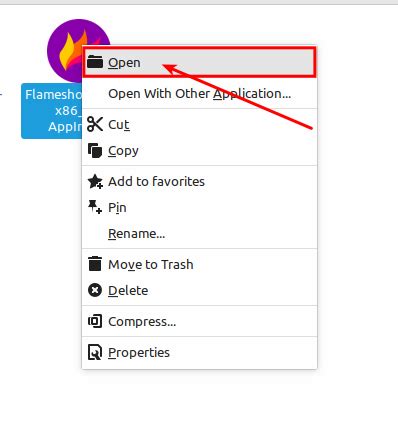The width and height of the screenshot is (398, 446).
Task: Click the scissors Cut icon
Action: [x=95, y=124]
